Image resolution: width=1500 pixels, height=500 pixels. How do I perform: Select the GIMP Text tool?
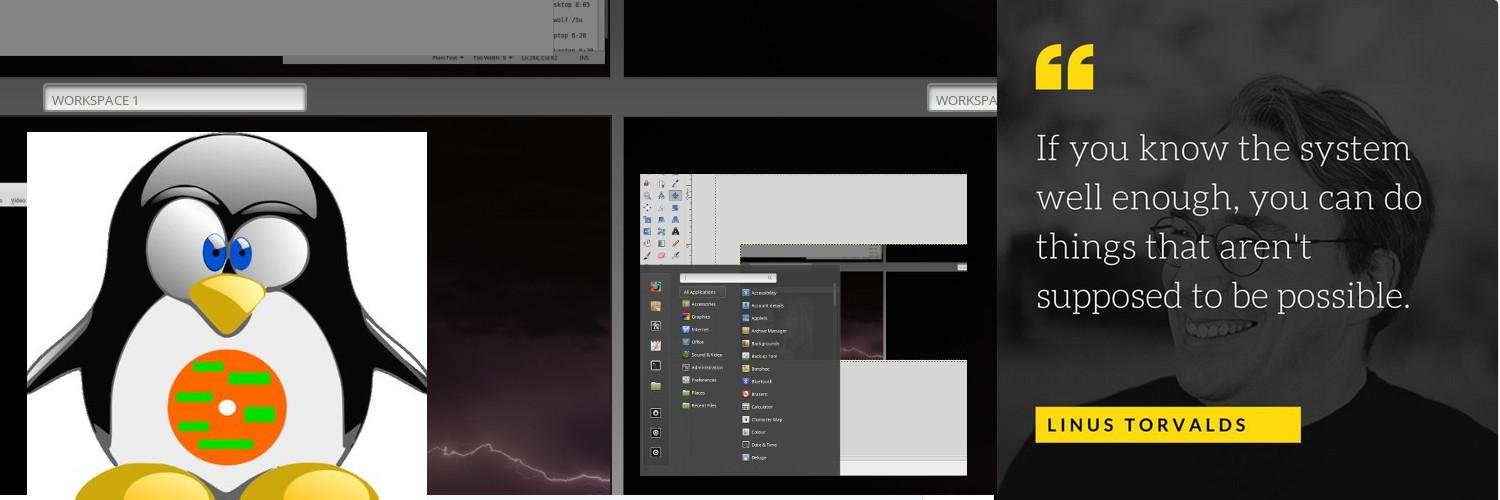click(675, 231)
